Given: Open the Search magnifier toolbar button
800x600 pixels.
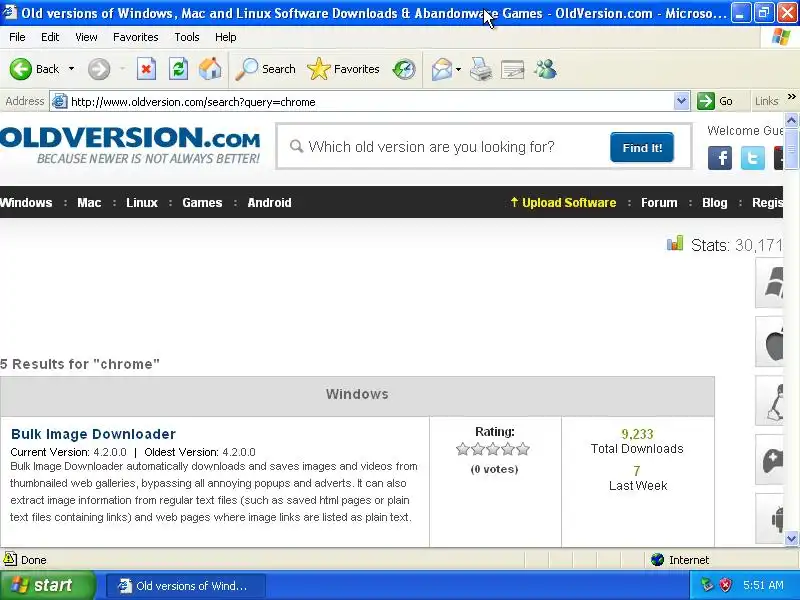Looking at the screenshot, I should point(265,69).
